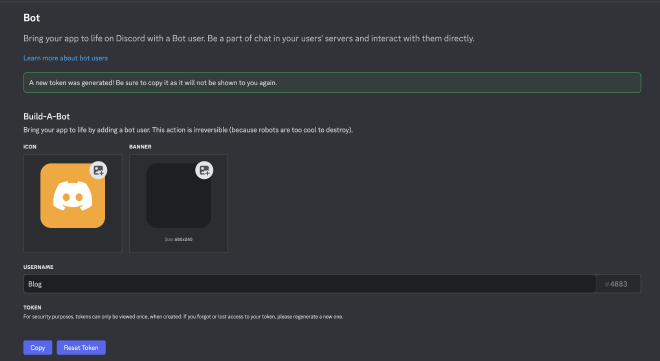Click the Reset Token button

pos(81,348)
